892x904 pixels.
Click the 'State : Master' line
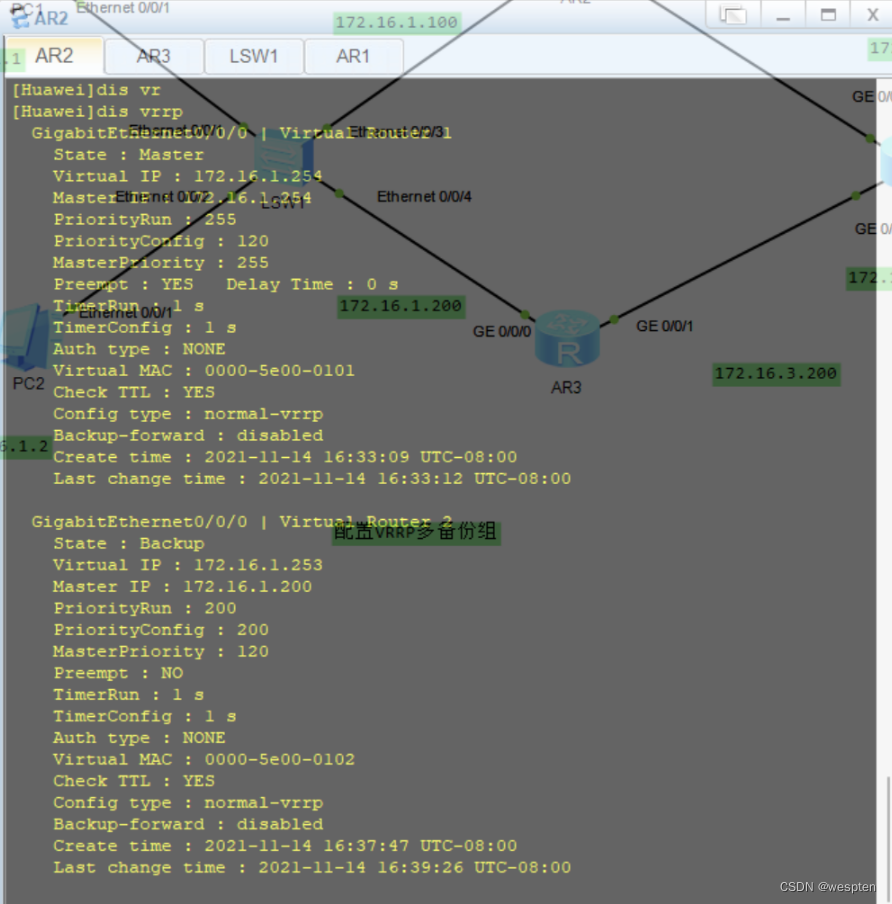pos(129,155)
